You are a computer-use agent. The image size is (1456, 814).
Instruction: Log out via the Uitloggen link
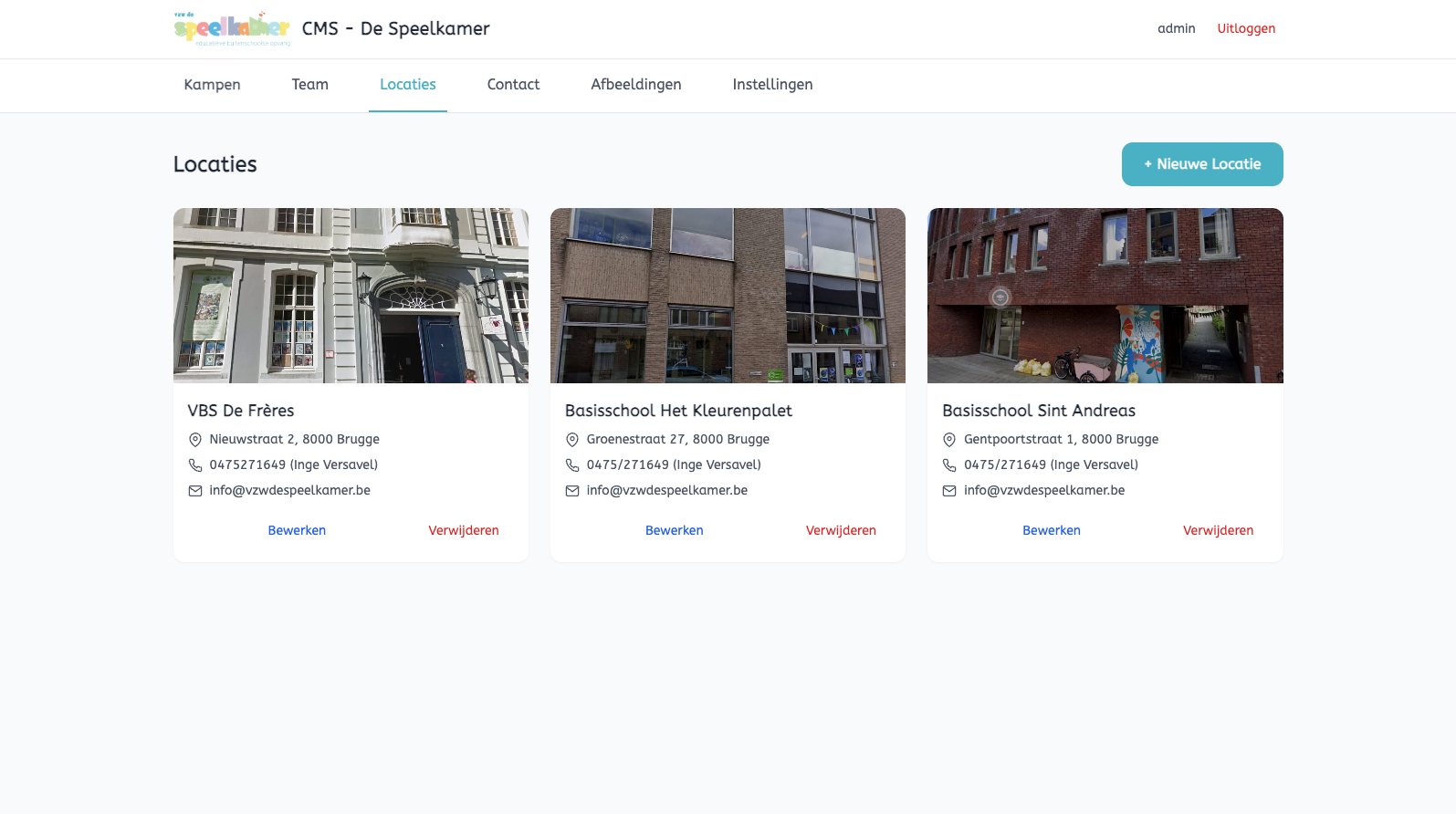click(x=1246, y=29)
